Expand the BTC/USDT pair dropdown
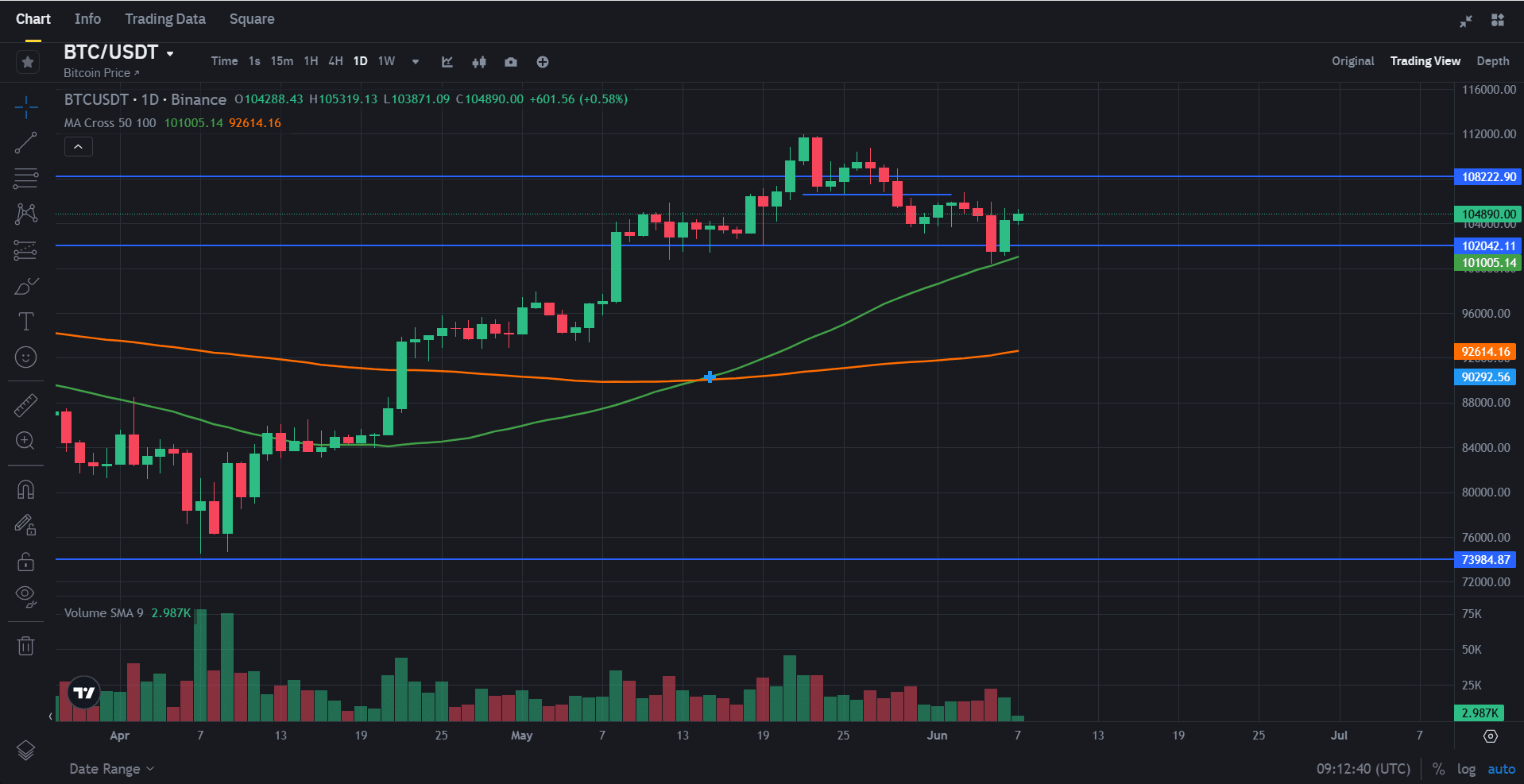The height and width of the screenshot is (784, 1524). point(170,53)
